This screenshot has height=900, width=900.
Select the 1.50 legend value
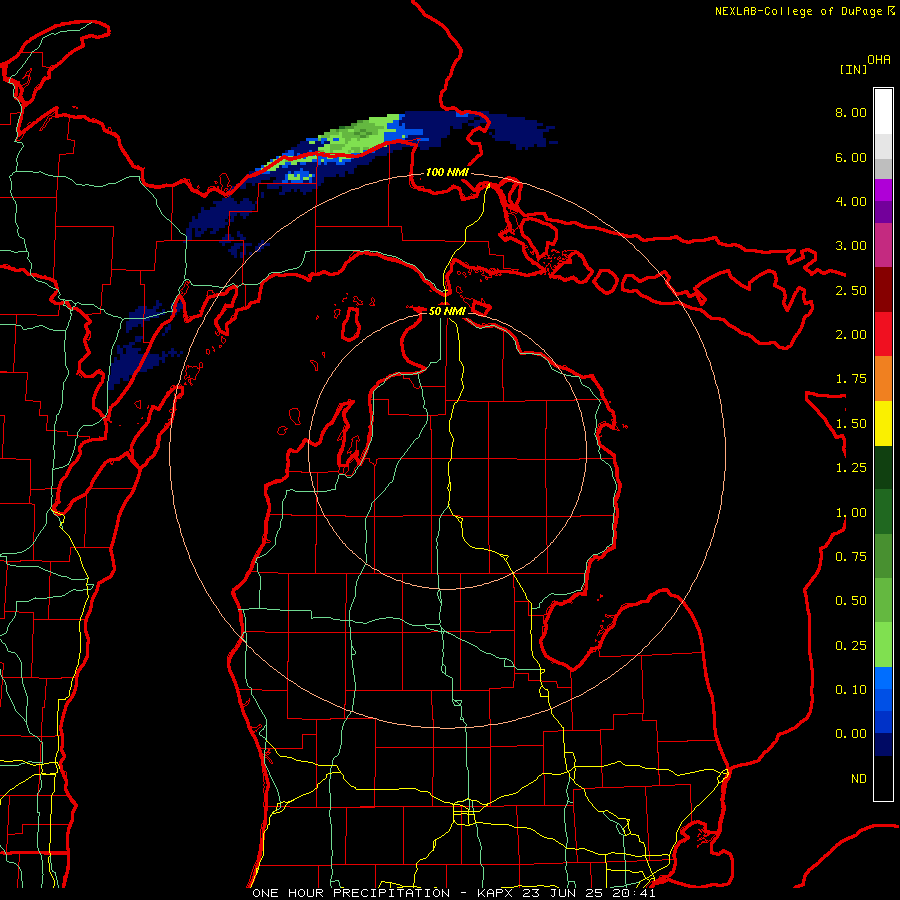coord(851,424)
